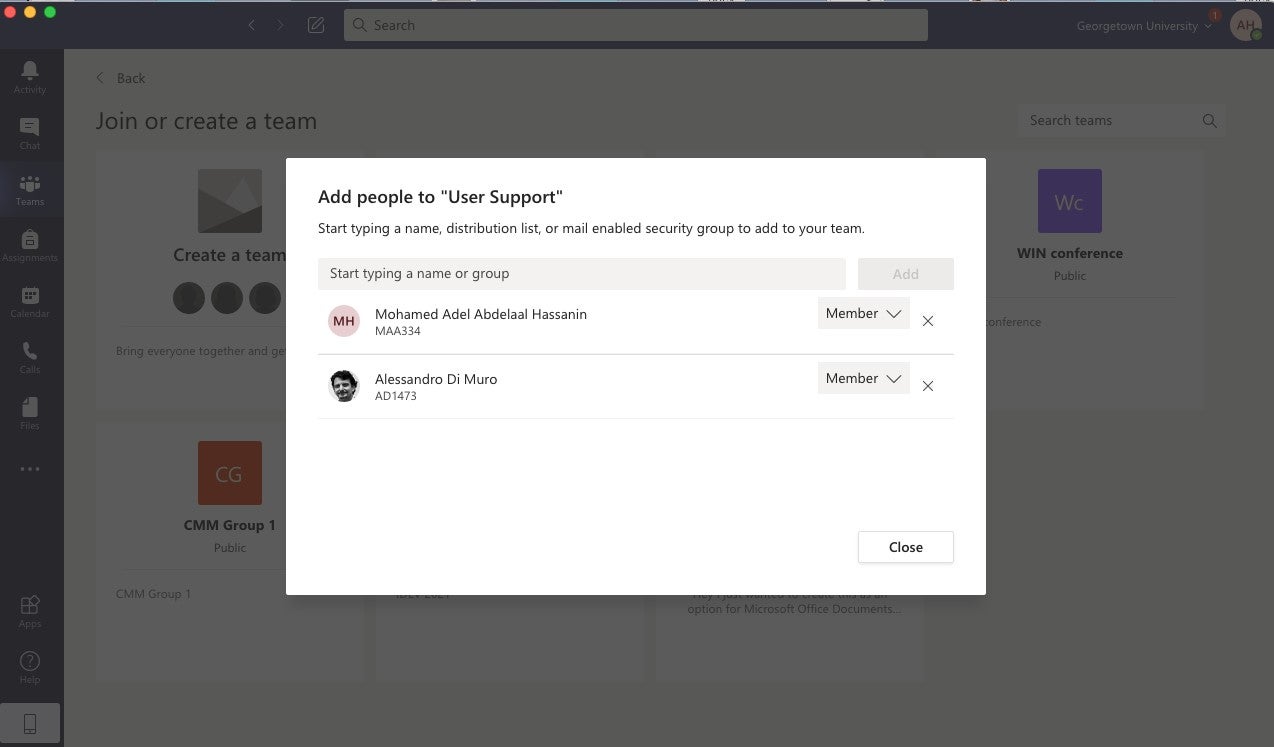1274x747 pixels.
Task: Open the Activity feed
Action: [x=30, y=74]
